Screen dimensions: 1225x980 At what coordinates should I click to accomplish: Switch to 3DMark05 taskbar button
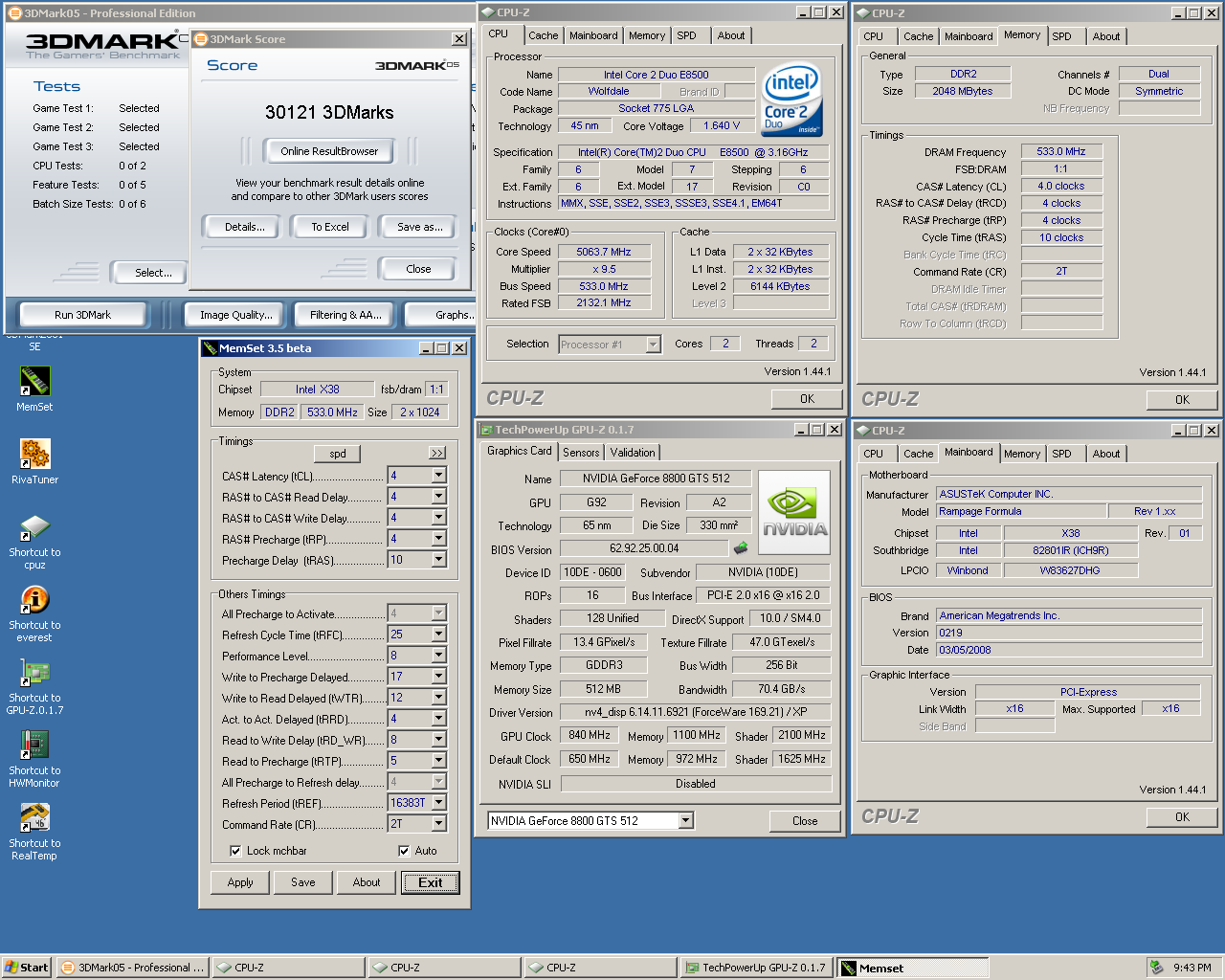[131, 968]
